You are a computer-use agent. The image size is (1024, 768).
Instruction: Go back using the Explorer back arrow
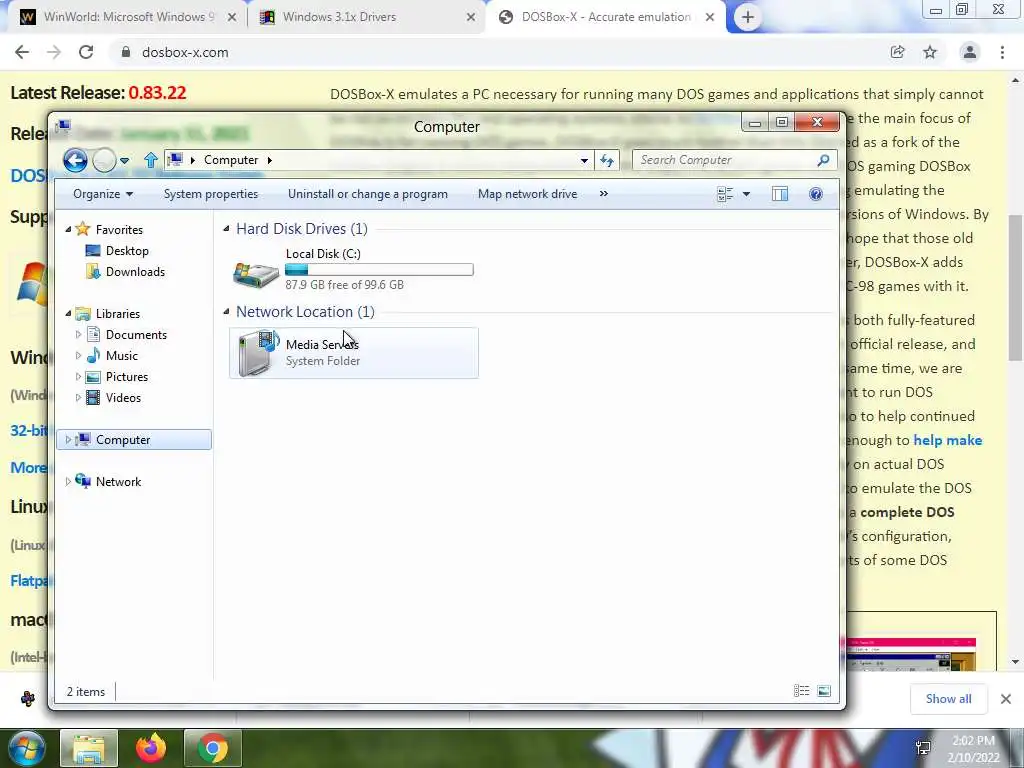tap(75, 160)
